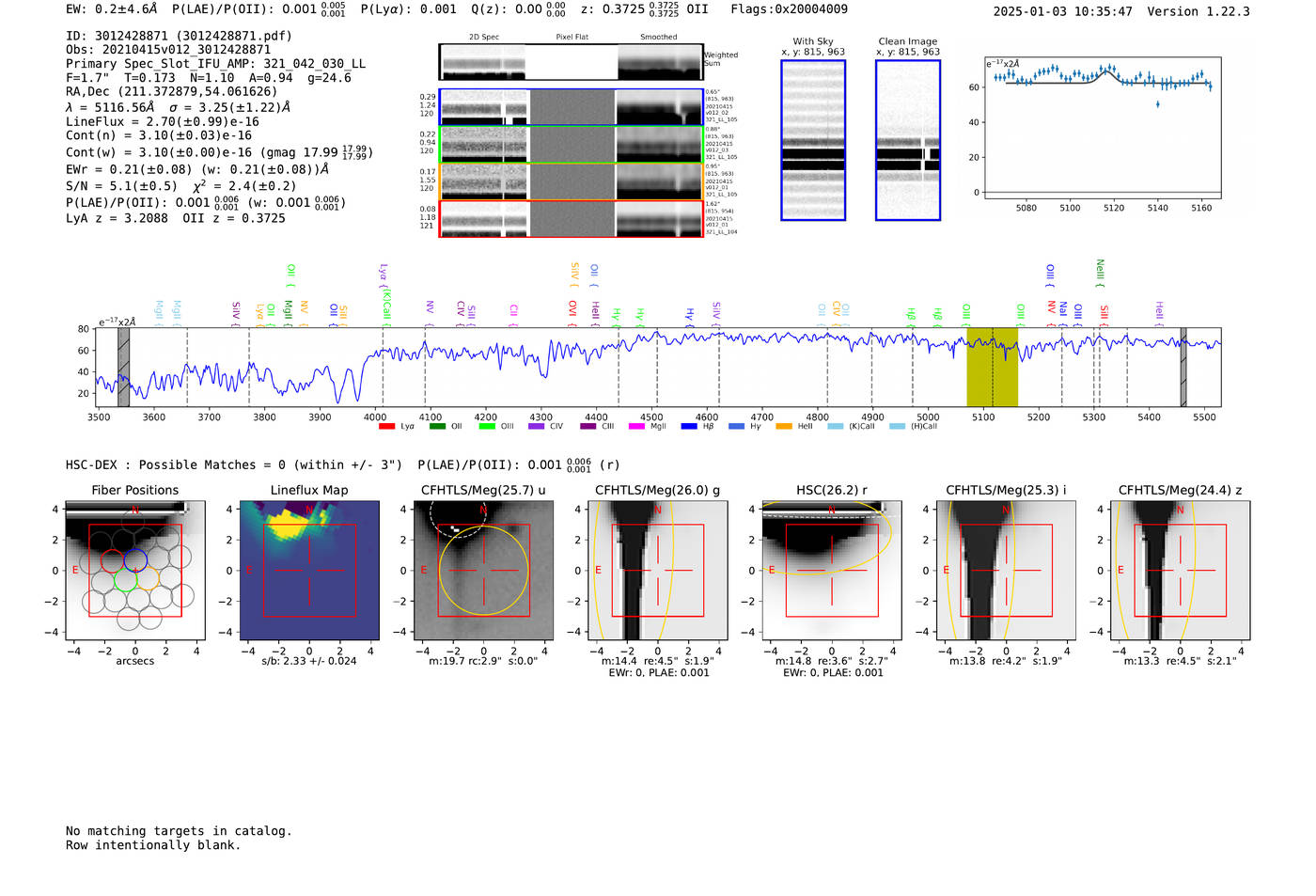1316x896 pixels.
Task: Click 'Row intentionally blank.' text
Action: (x=153, y=845)
